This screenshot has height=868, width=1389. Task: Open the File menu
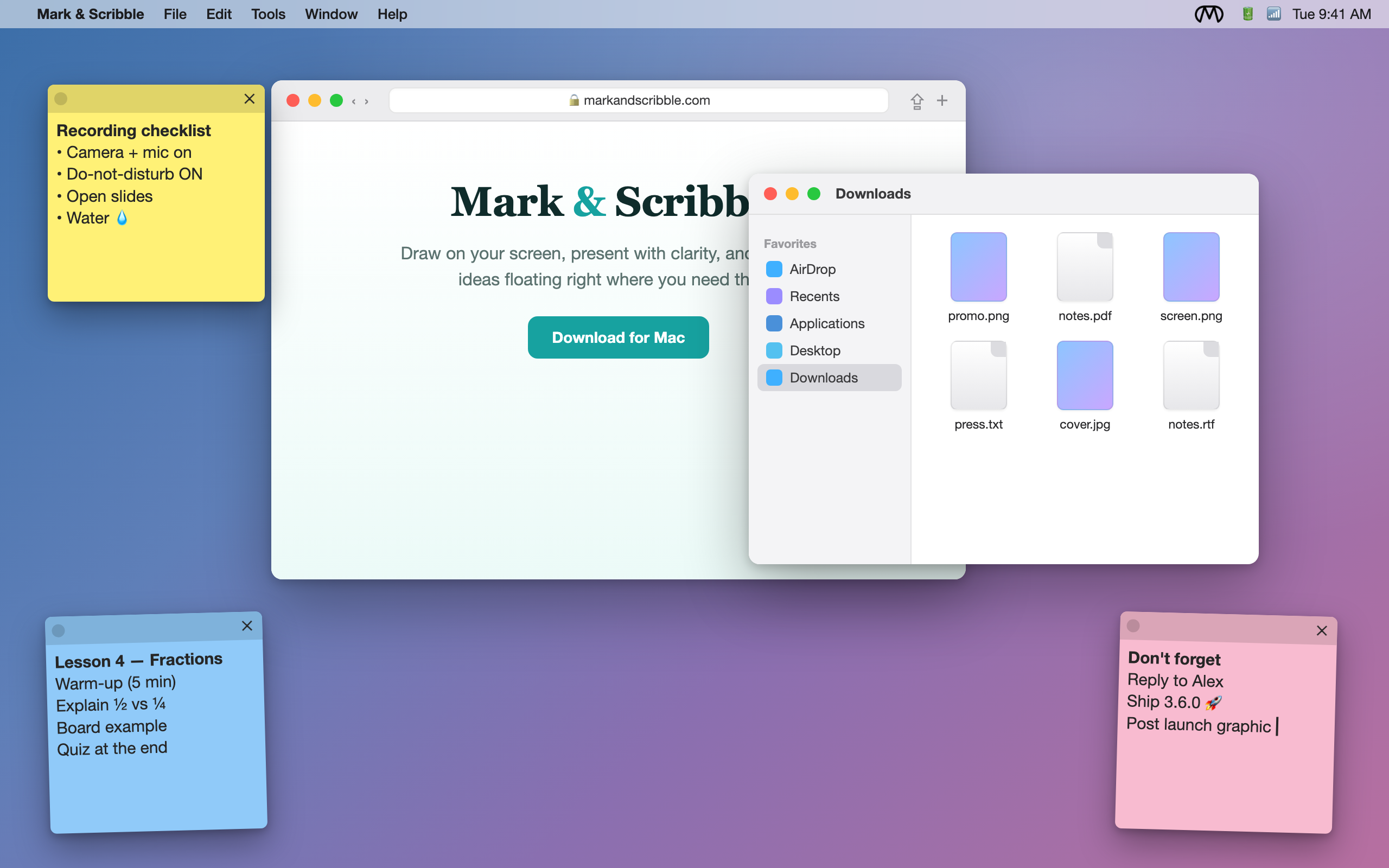[175, 14]
